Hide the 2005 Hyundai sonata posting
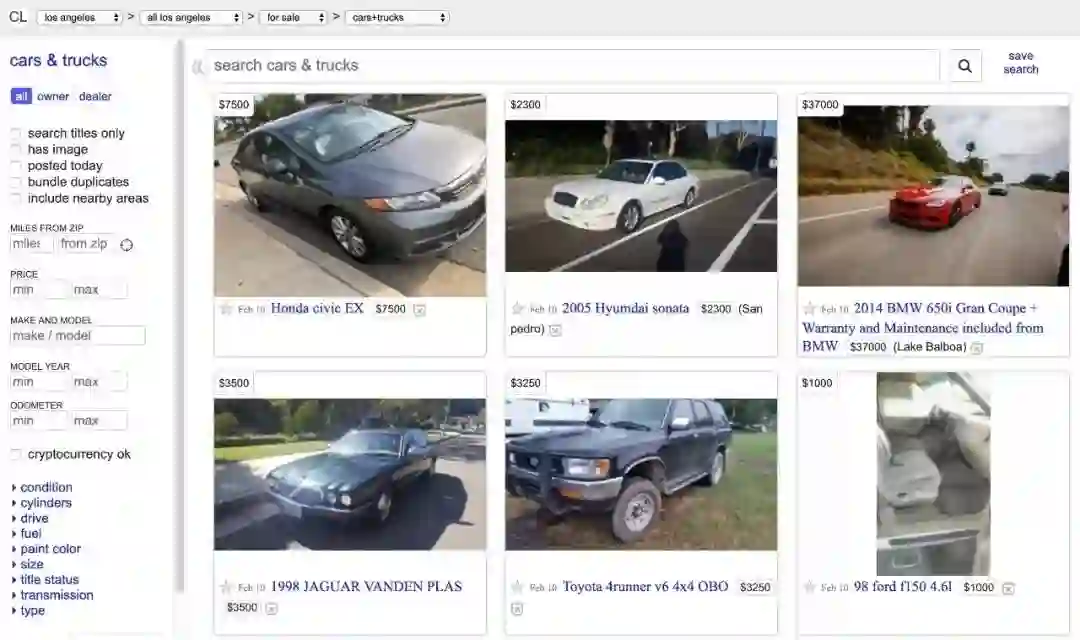Screen dimensions: 1080x640 555,330
